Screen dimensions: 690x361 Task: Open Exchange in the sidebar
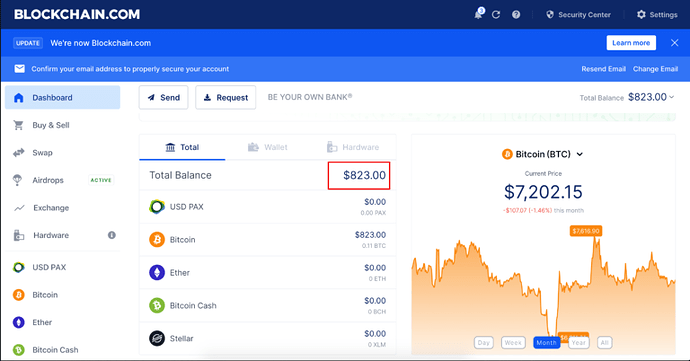coord(62,208)
